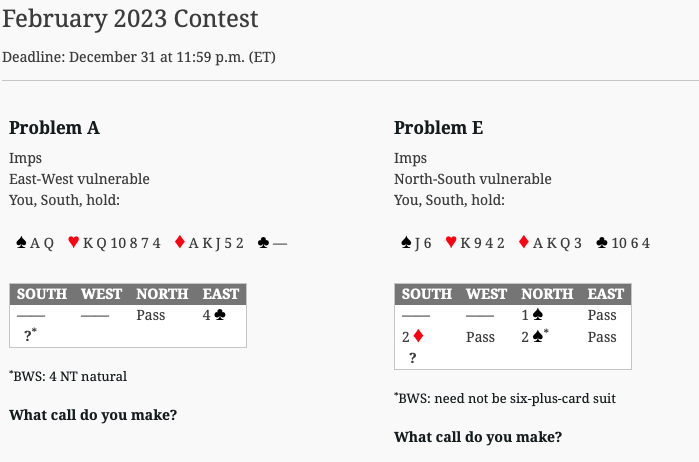
Task: Click the club symbol in Problem A hand
Action: tap(263, 243)
